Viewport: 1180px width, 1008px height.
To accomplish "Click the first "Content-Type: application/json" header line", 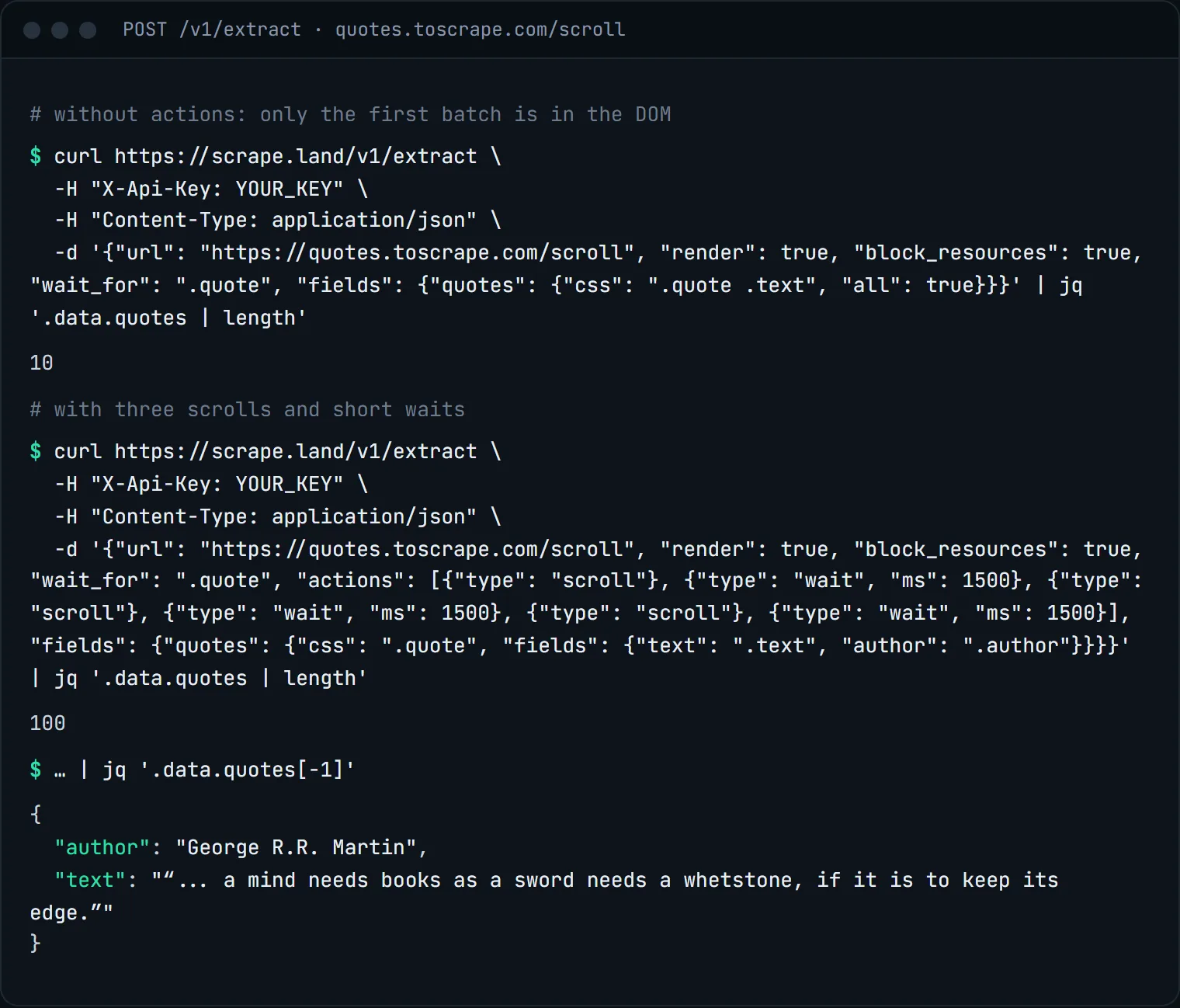I will point(277,220).
